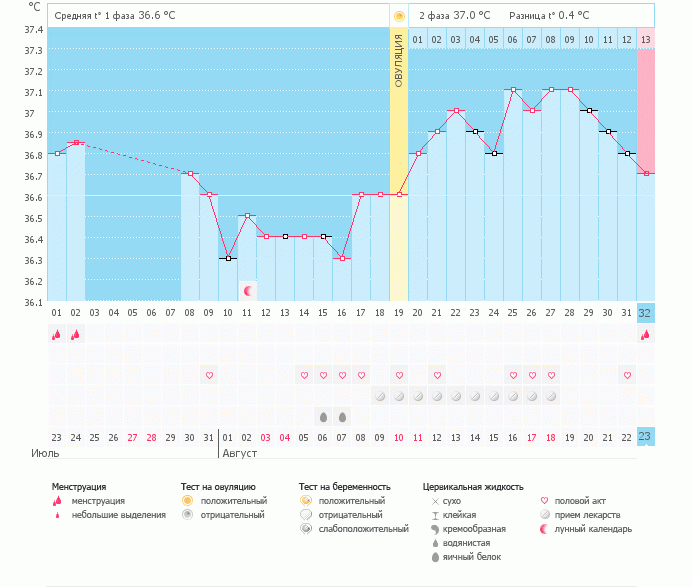This screenshot has width=693, height=587.
Task: Click the positive ovulation test legend icon
Action: [x=187, y=500]
